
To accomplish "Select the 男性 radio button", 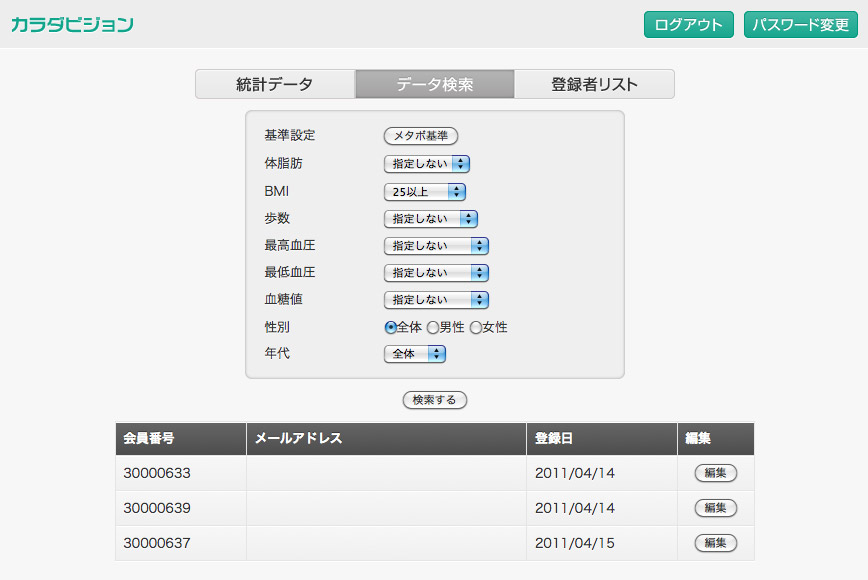I will [x=433, y=328].
